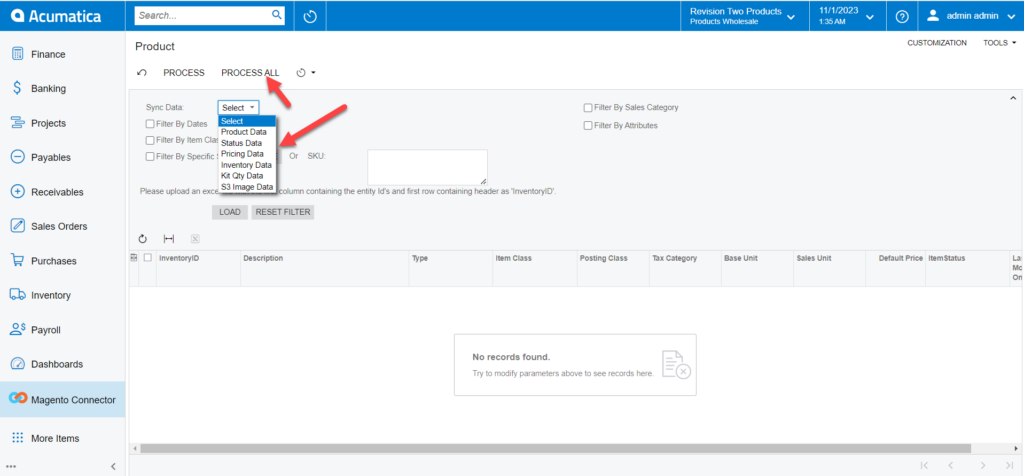Open the More Items grid icon
1024x476 pixels.
coord(18,438)
